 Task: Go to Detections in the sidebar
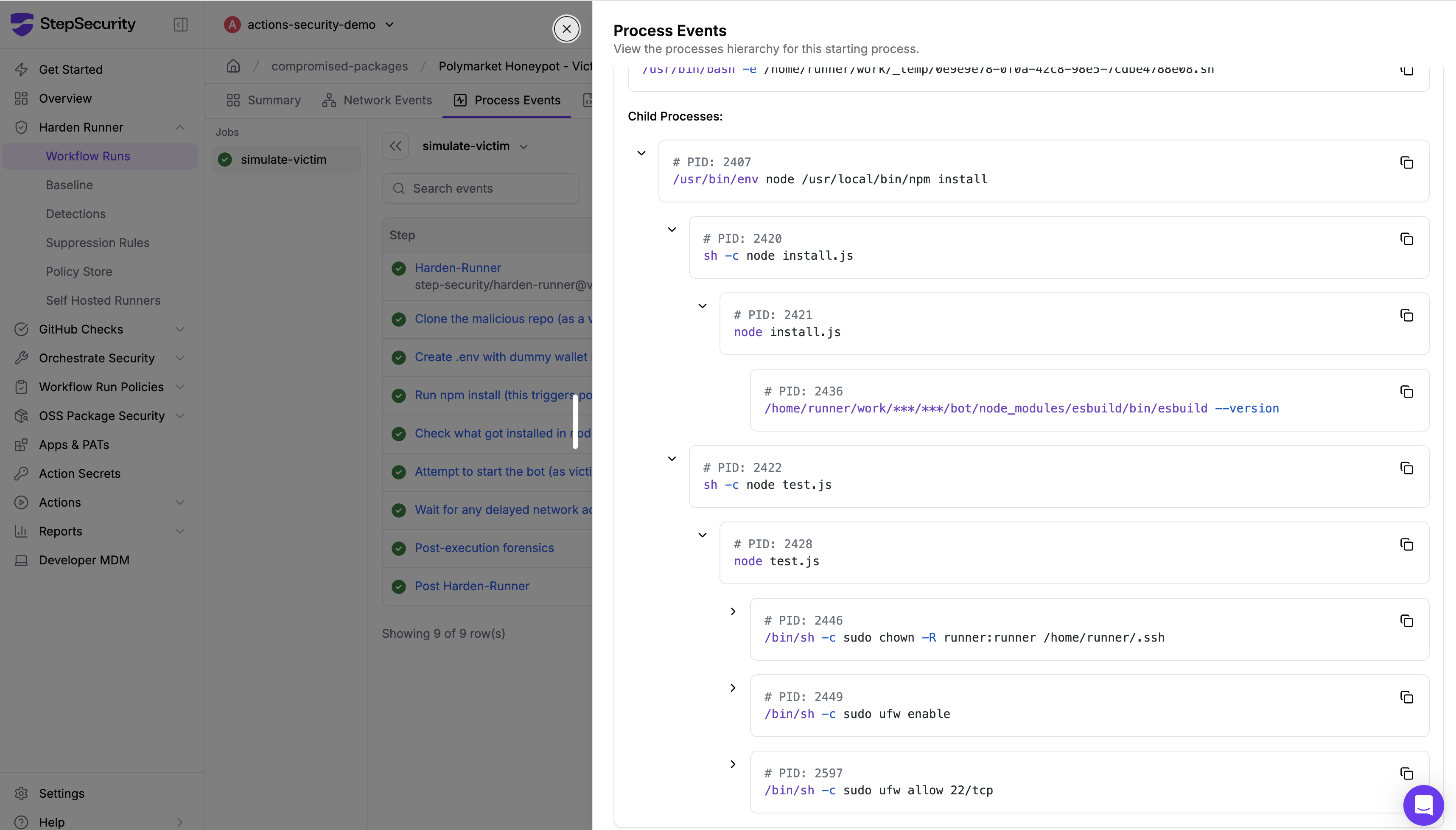point(76,214)
